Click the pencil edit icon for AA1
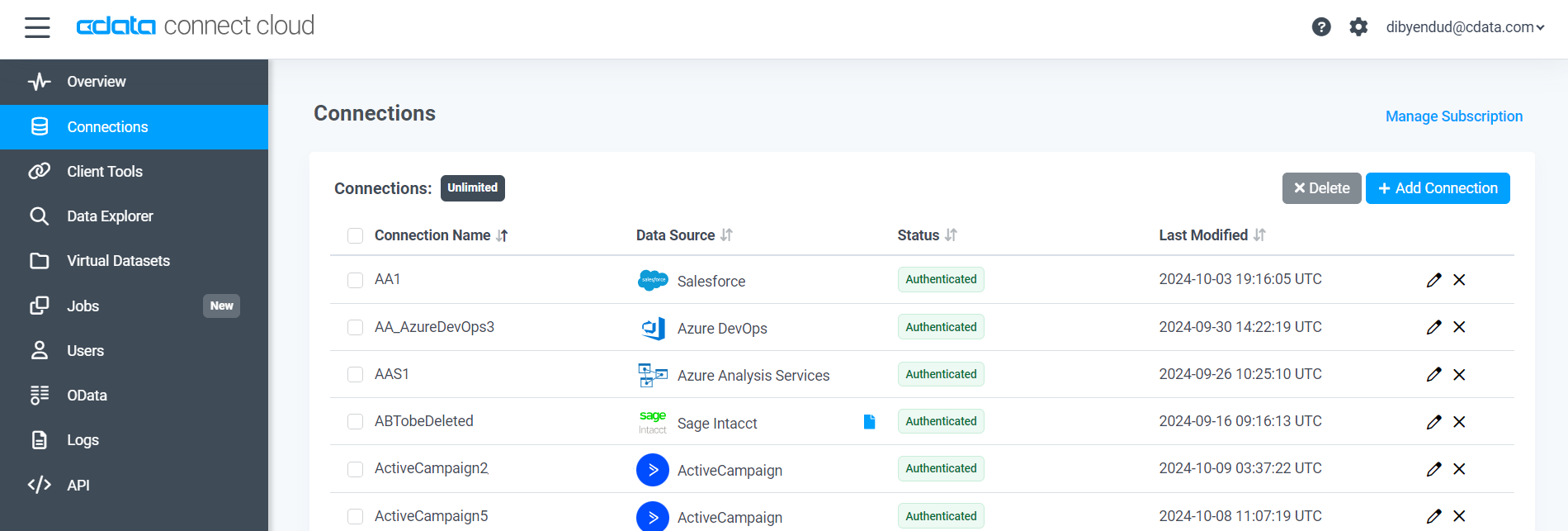Screen dimensions: 1568x531 point(1433,280)
